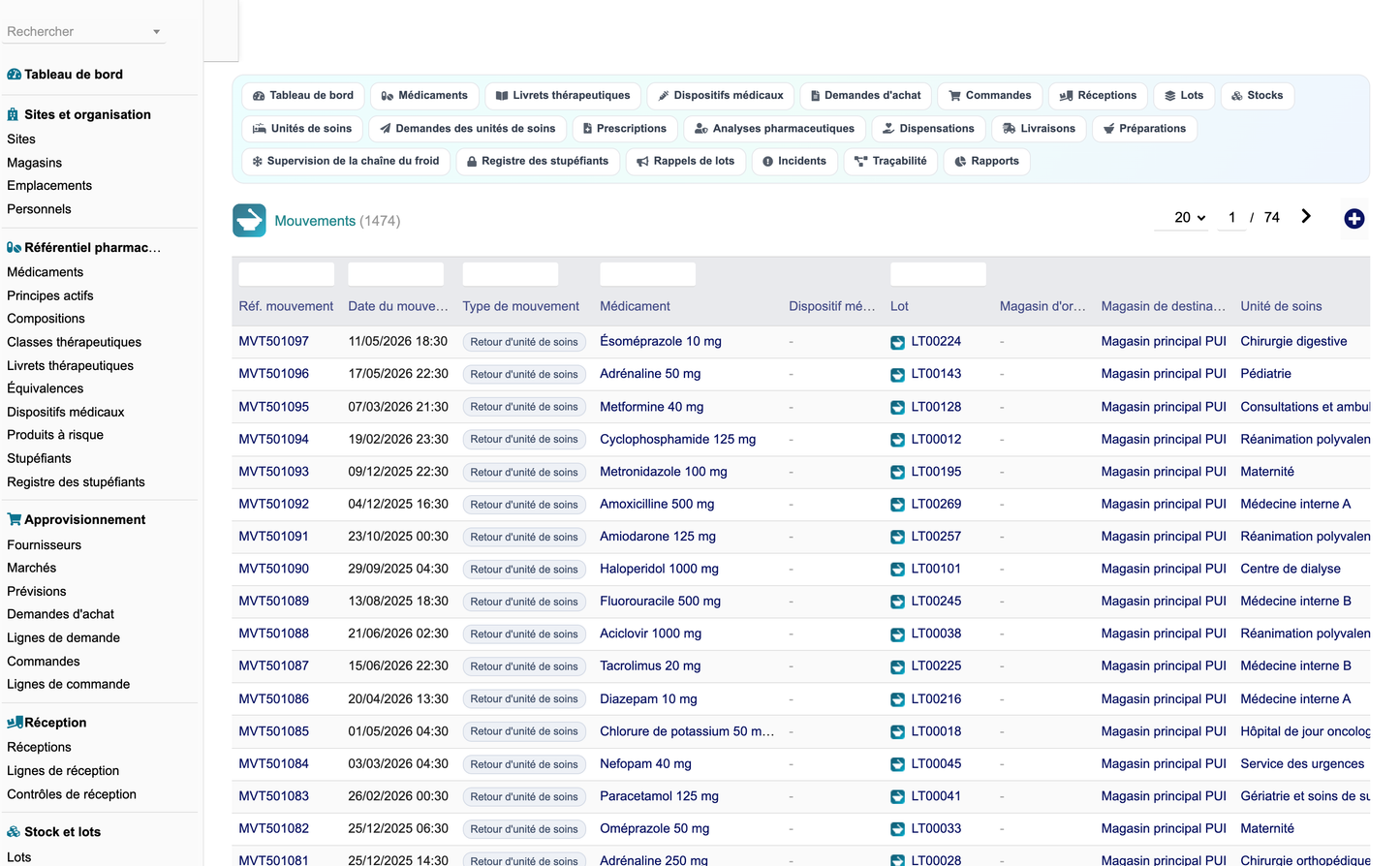The image size is (1400, 866).
Task: Open the Stocks toolbar tab
Action: click(x=1258, y=96)
